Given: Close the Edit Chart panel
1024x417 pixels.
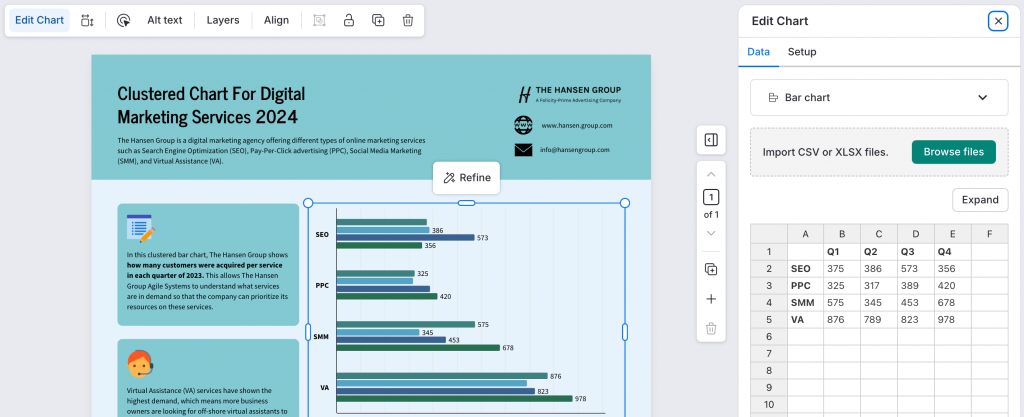Looking at the screenshot, I should (998, 21).
